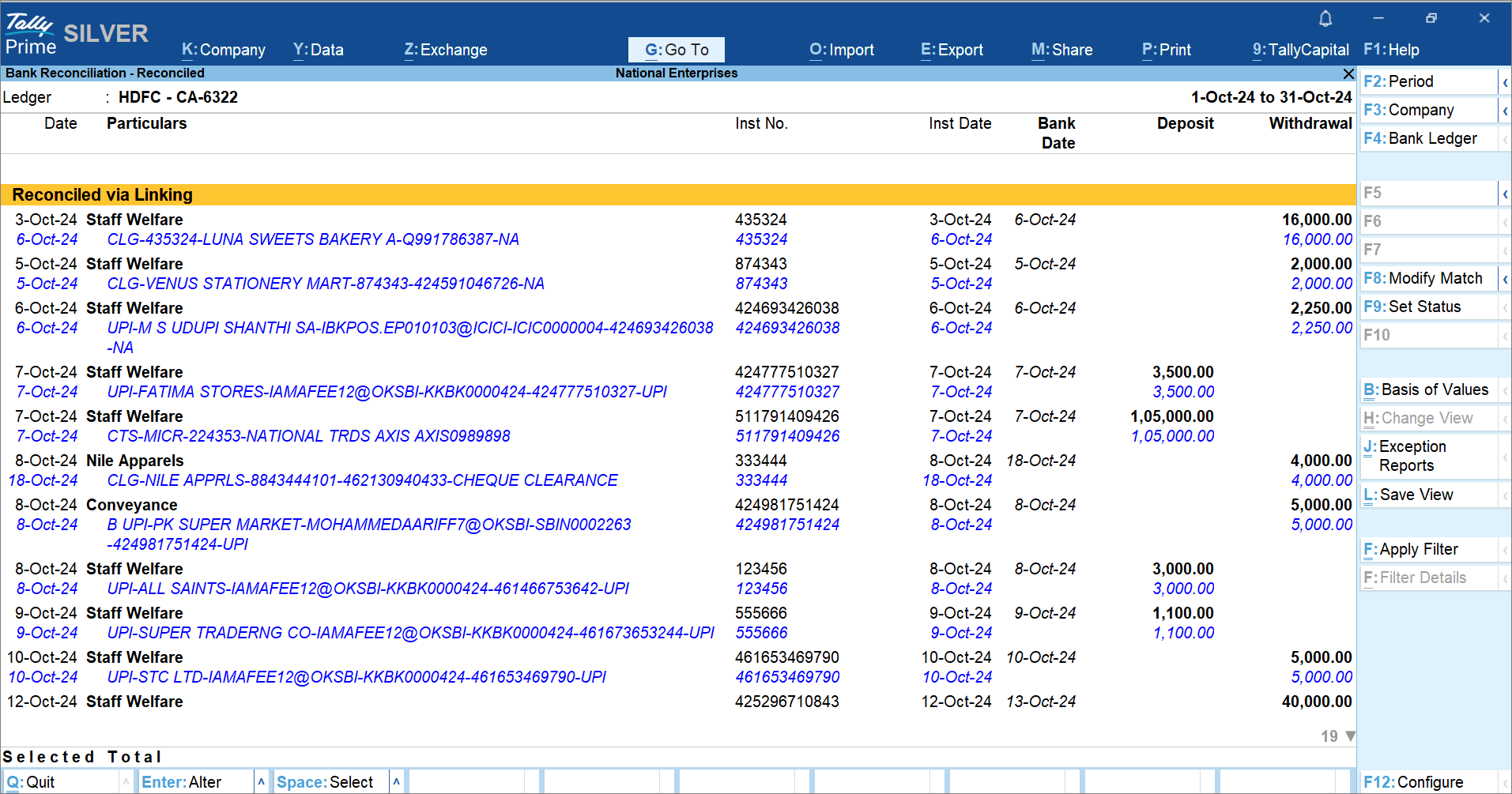The width and height of the screenshot is (1512, 794).
Task: Open the M: Share menu
Action: pos(1062,50)
